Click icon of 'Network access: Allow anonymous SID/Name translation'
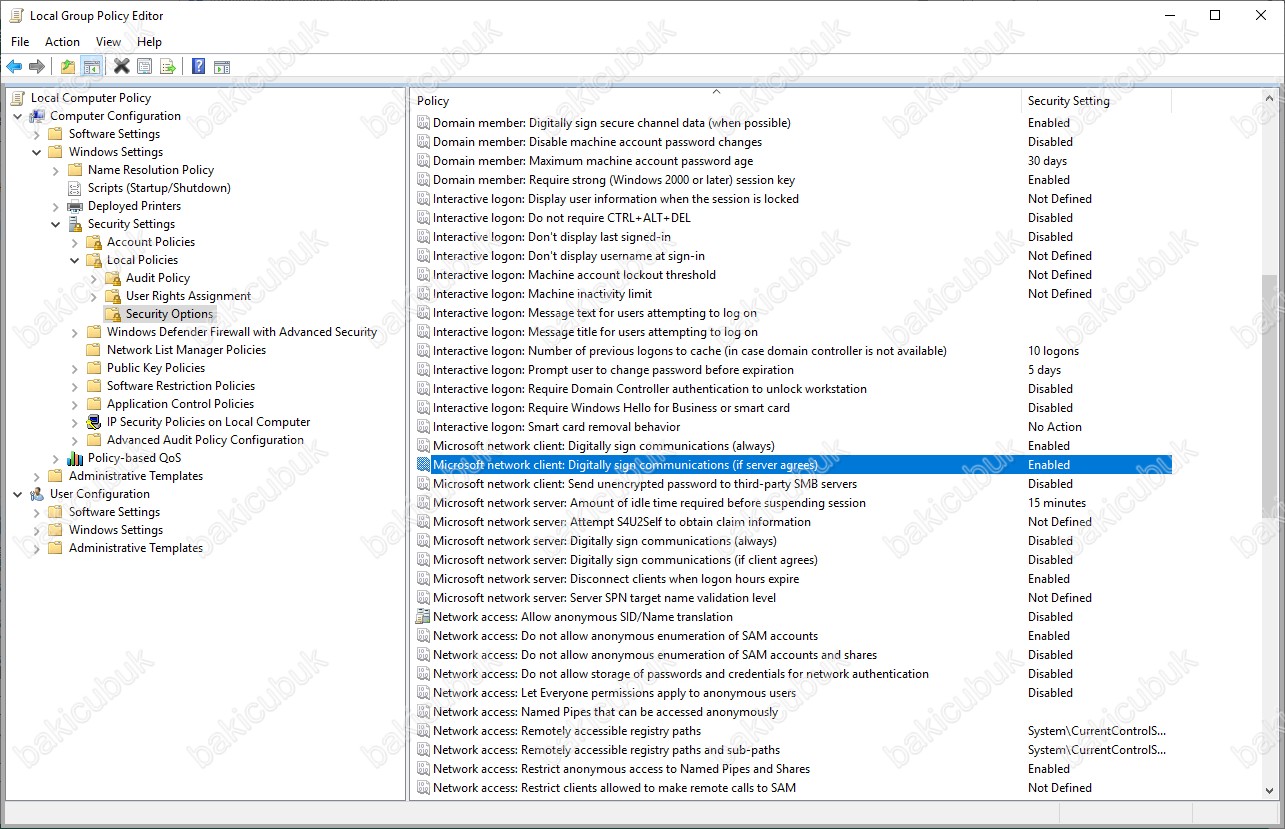The width and height of the screenshot is (1285, 829). click(423, 617)
